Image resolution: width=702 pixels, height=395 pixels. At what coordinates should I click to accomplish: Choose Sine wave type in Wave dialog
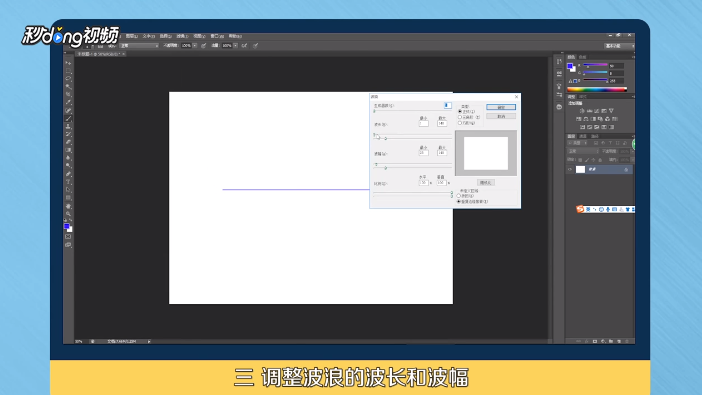pos(460,112)
